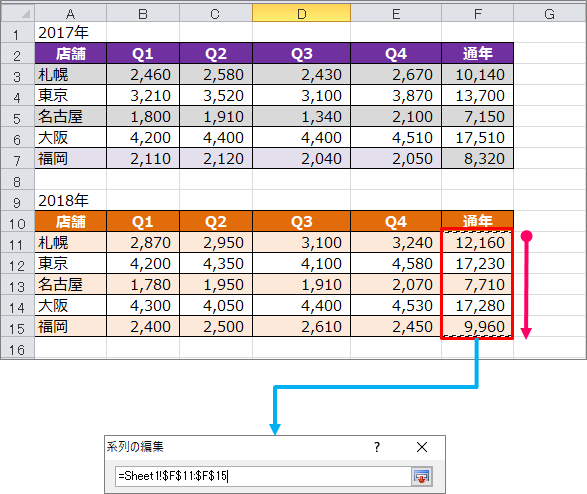
Task: Click cell with value 4,350
Action: coord(216,263)
